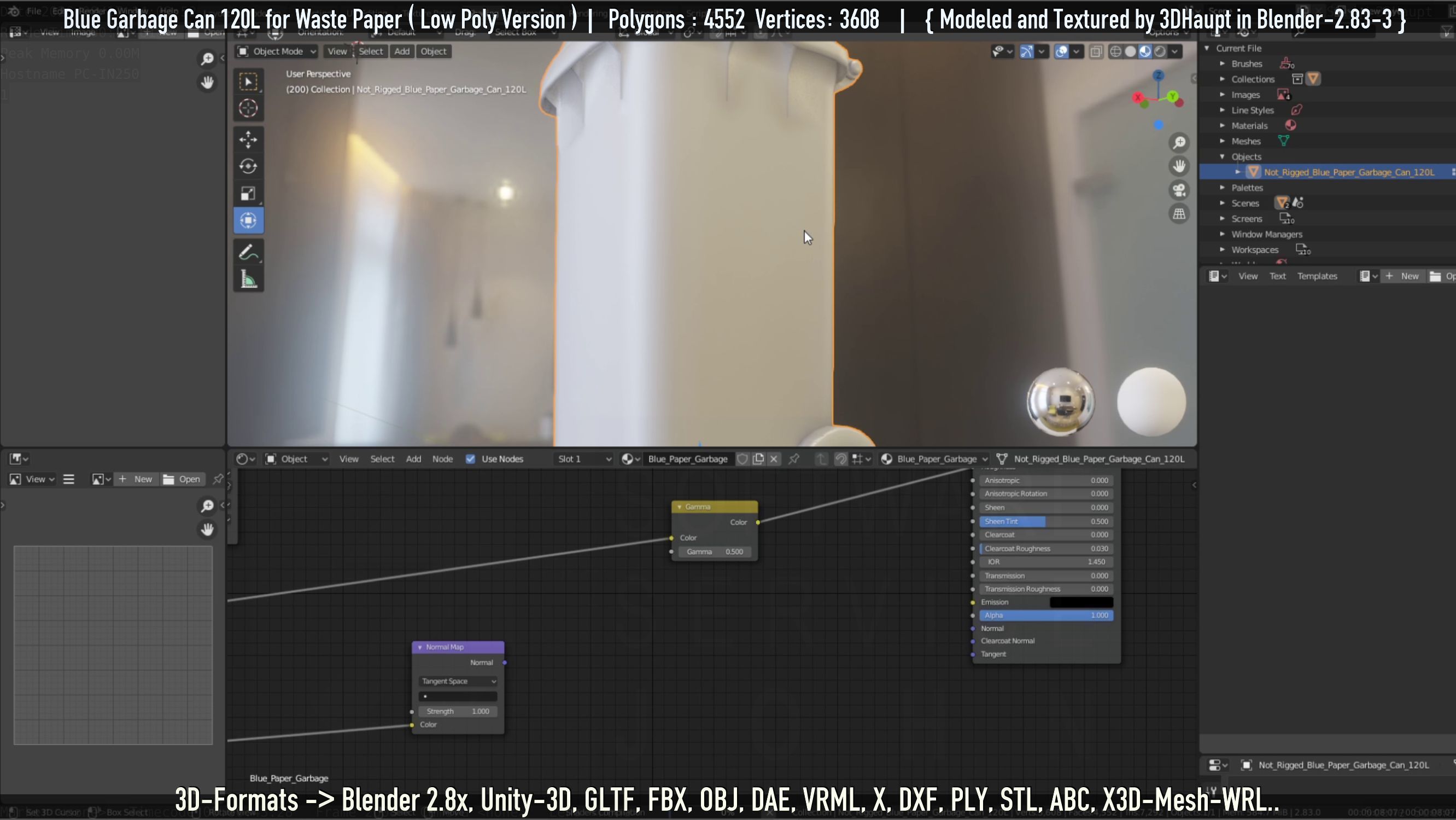Pin the Blue_Paper_Garbage material node tree
Screen dimensions: 1456x820
pyautogui.click(x=793, y=459)
